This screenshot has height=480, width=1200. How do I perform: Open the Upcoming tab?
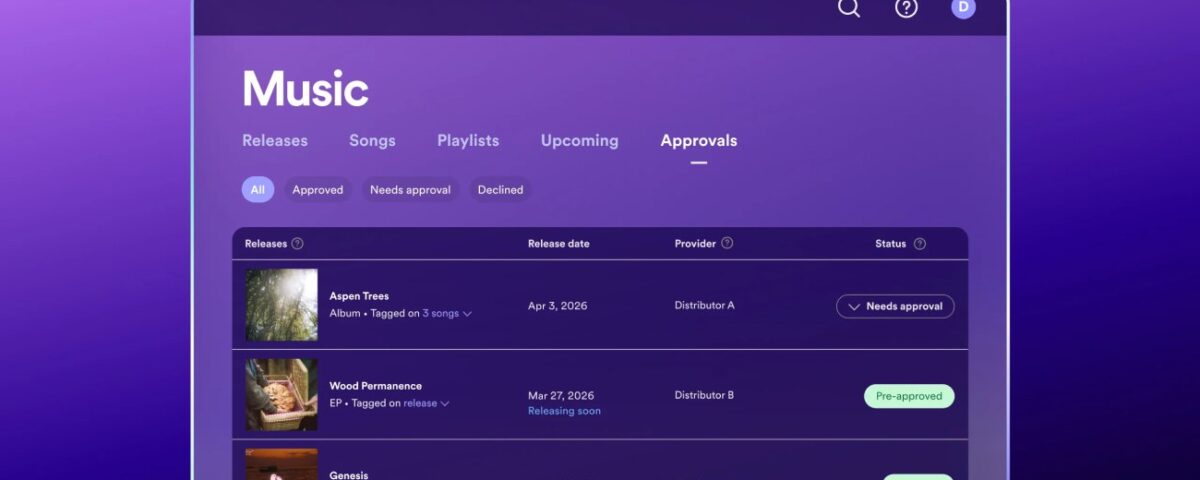pyautogui.click(x=579, y=141)
